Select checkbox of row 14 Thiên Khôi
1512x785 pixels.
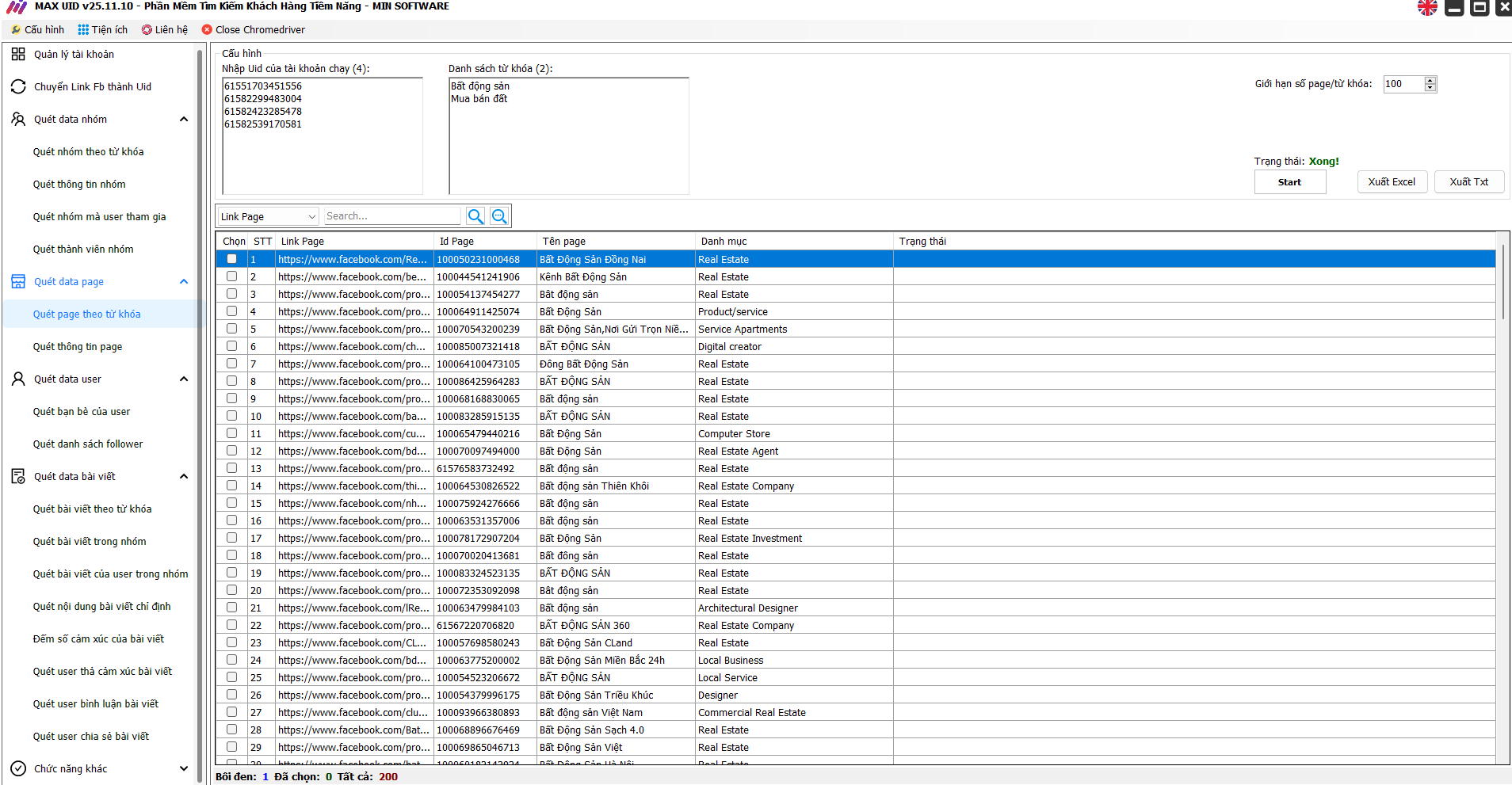click(x=231, y=486)
